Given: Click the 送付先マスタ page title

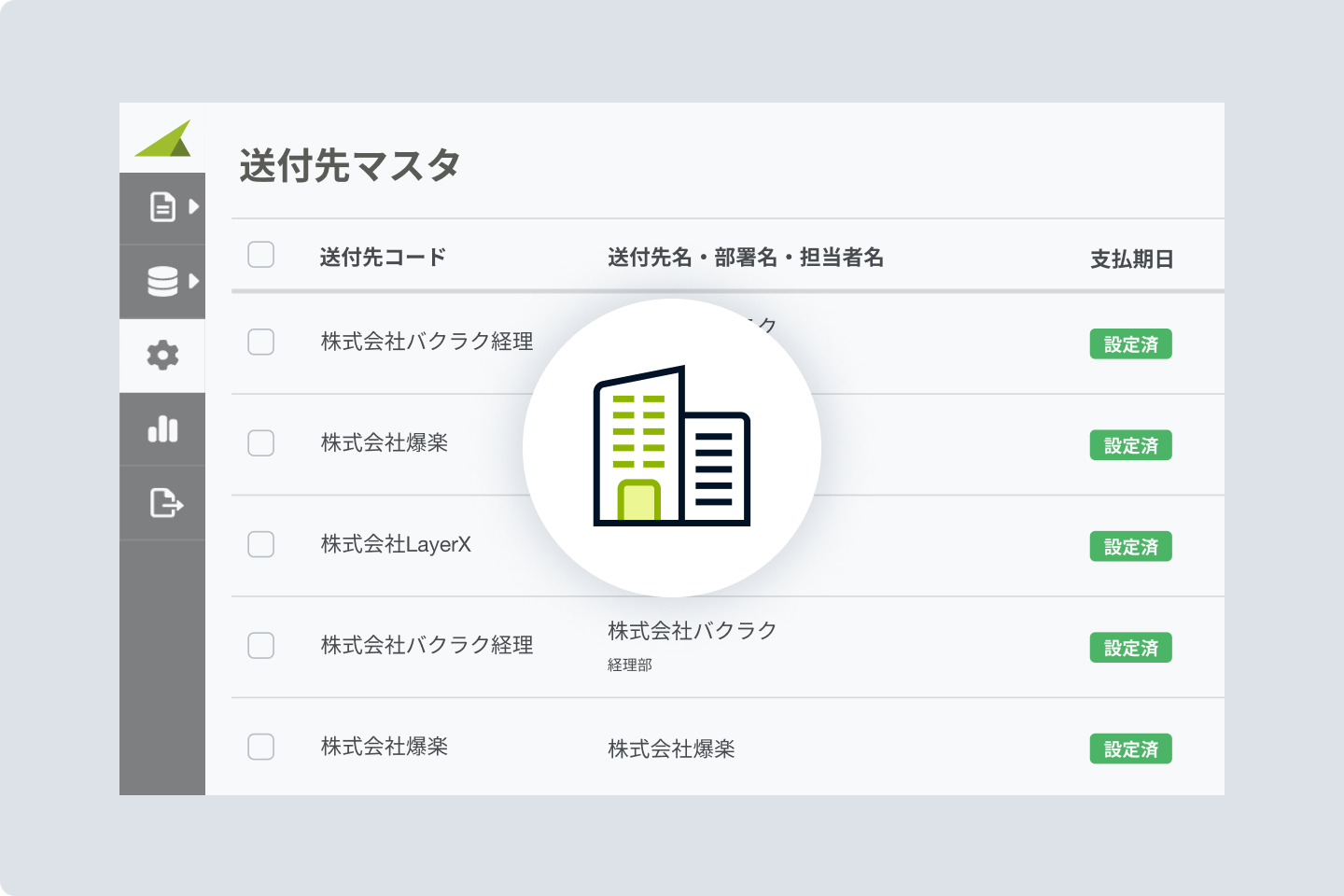Looking at the screenshot, I should 350,165.
